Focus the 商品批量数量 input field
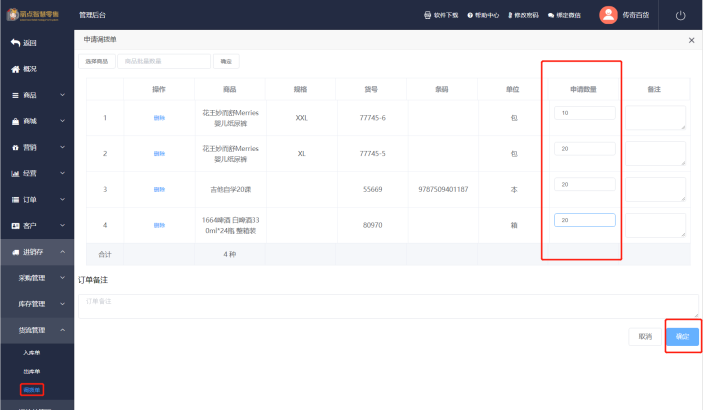703x410 pixels. tap(164, 61)
